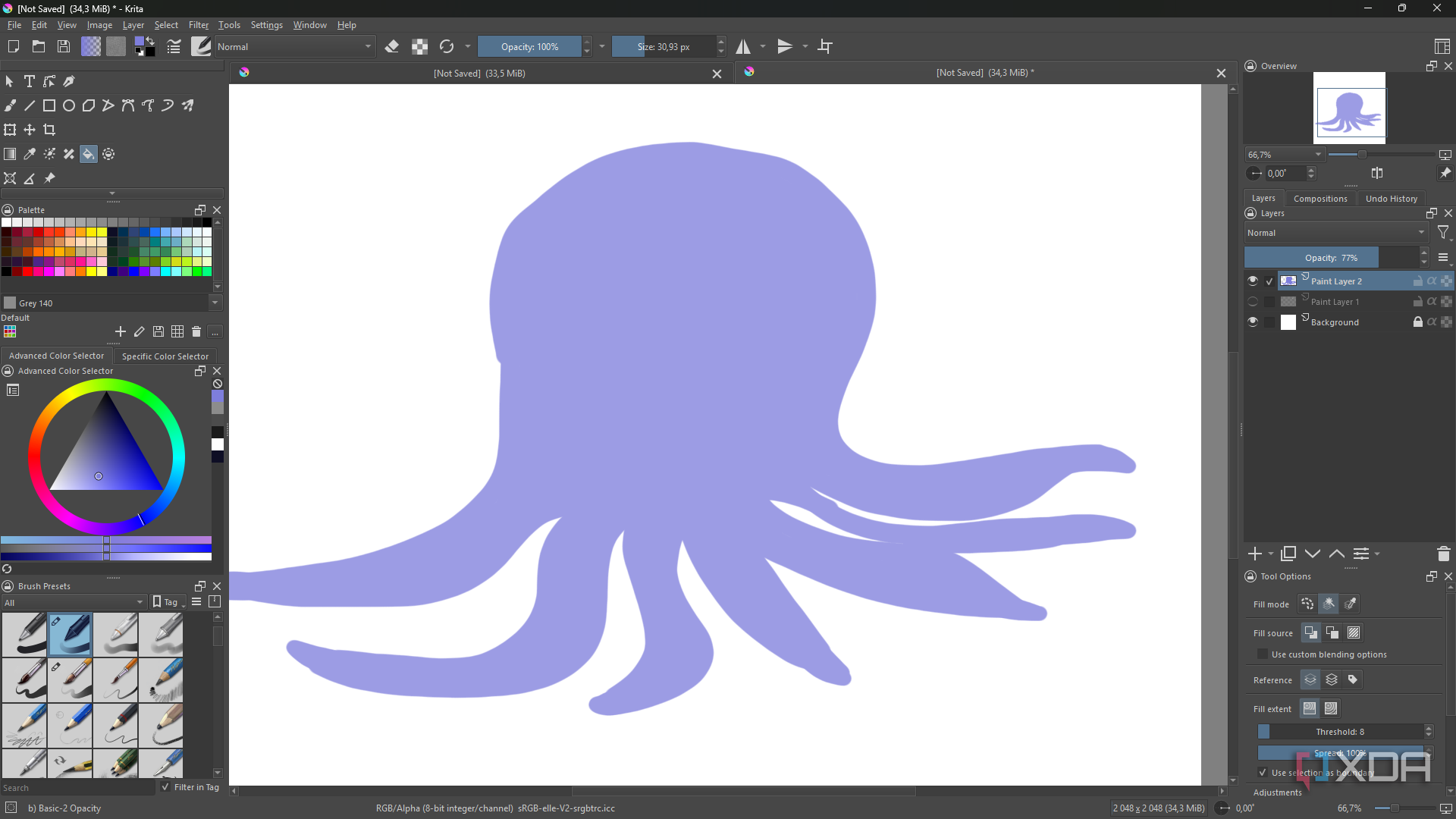Switch to the Undo History tab
1456x819 pixels.
coord(1391,199)
